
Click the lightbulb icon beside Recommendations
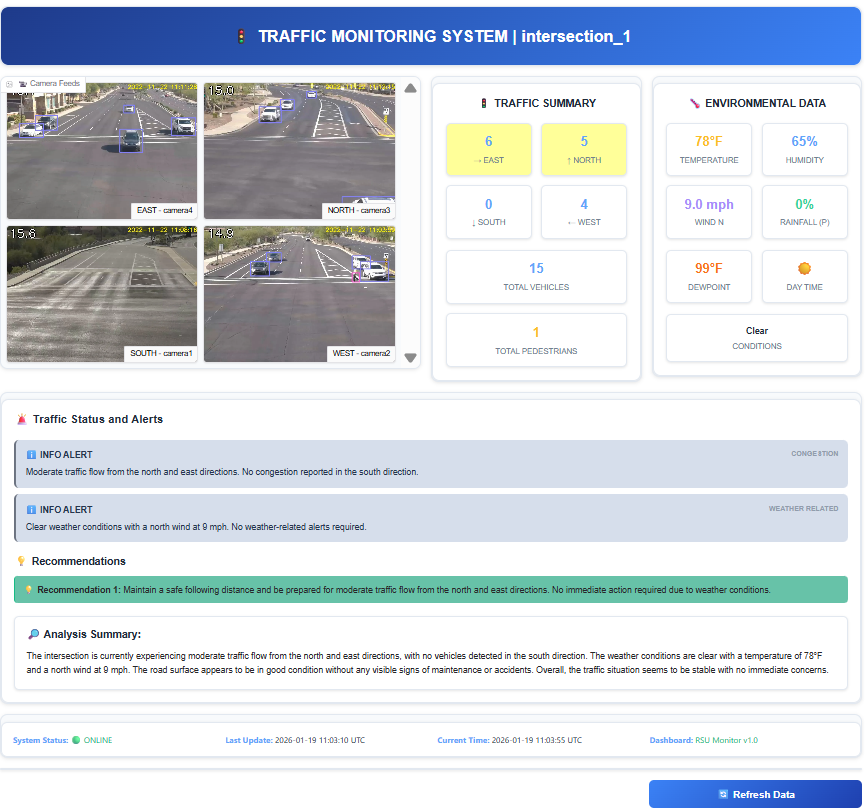tap(22, 561)
